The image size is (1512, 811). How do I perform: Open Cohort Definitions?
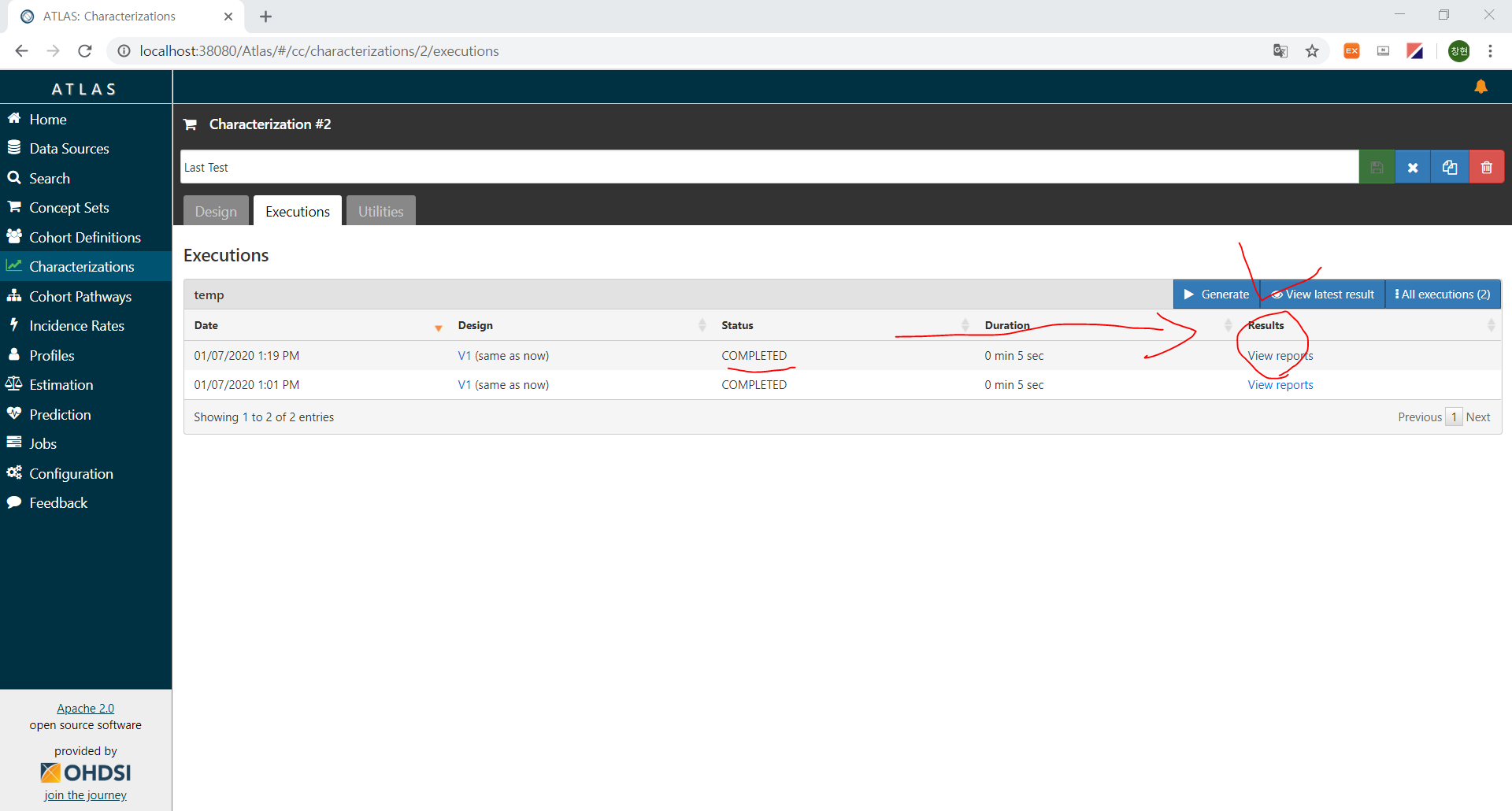point(84,237)
